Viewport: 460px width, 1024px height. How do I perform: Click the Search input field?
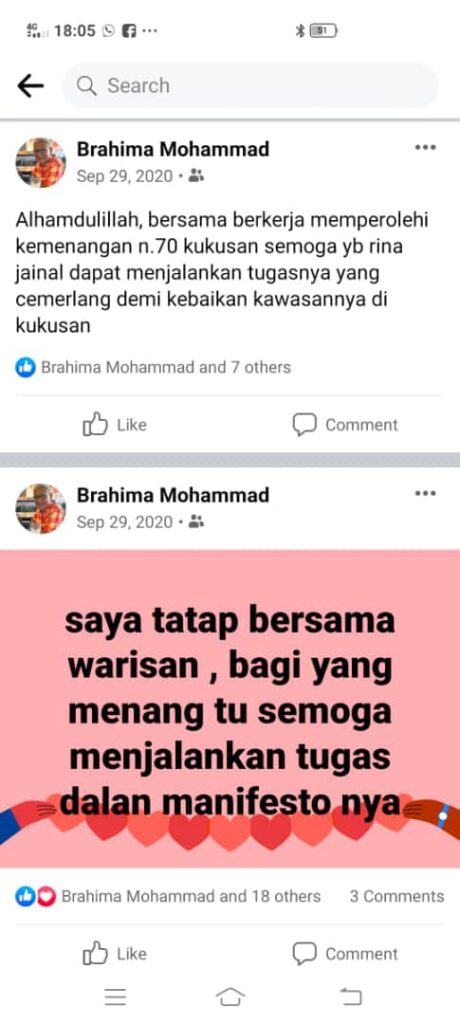(x=250, y=86)
